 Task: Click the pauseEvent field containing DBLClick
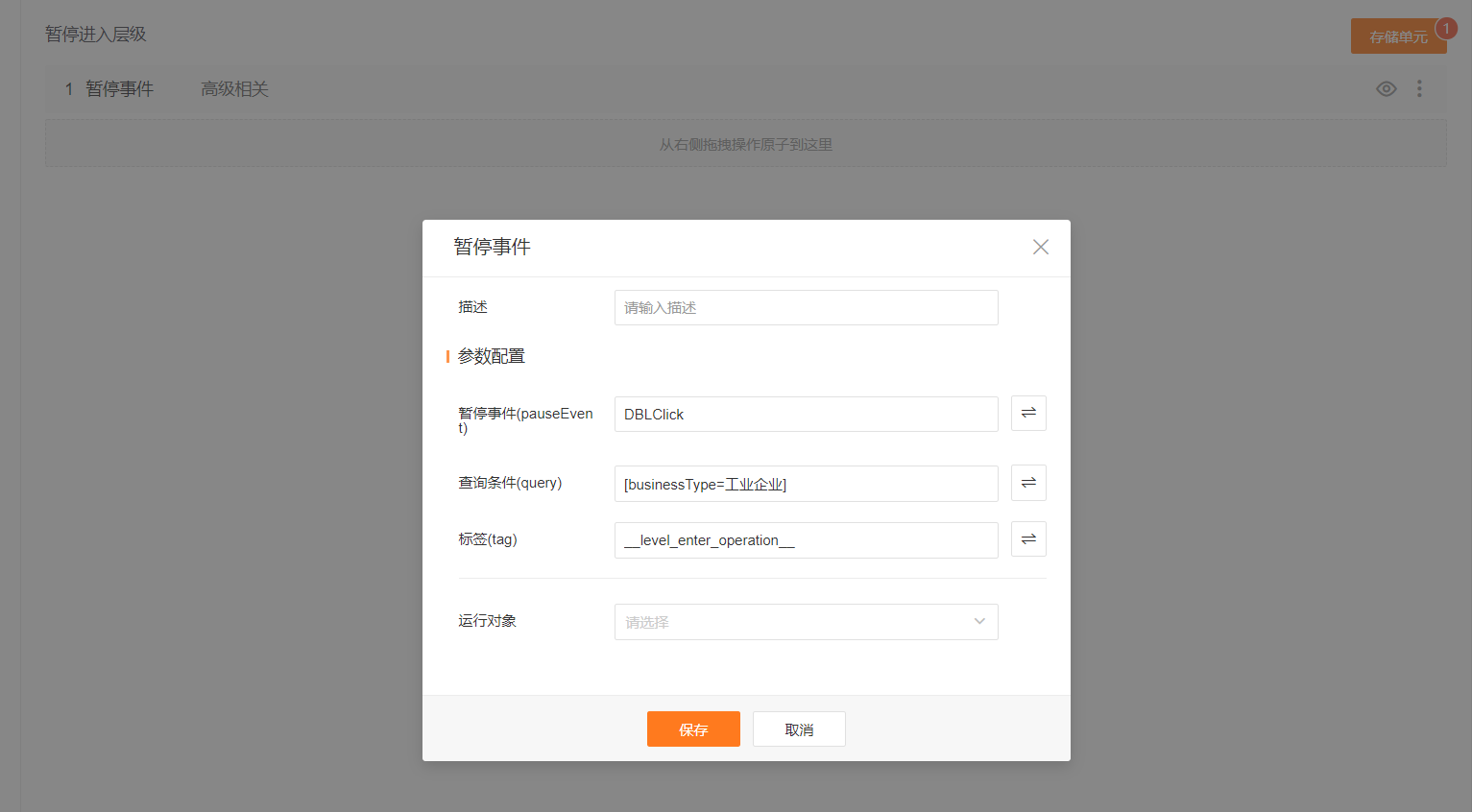[x=806, y=414]
